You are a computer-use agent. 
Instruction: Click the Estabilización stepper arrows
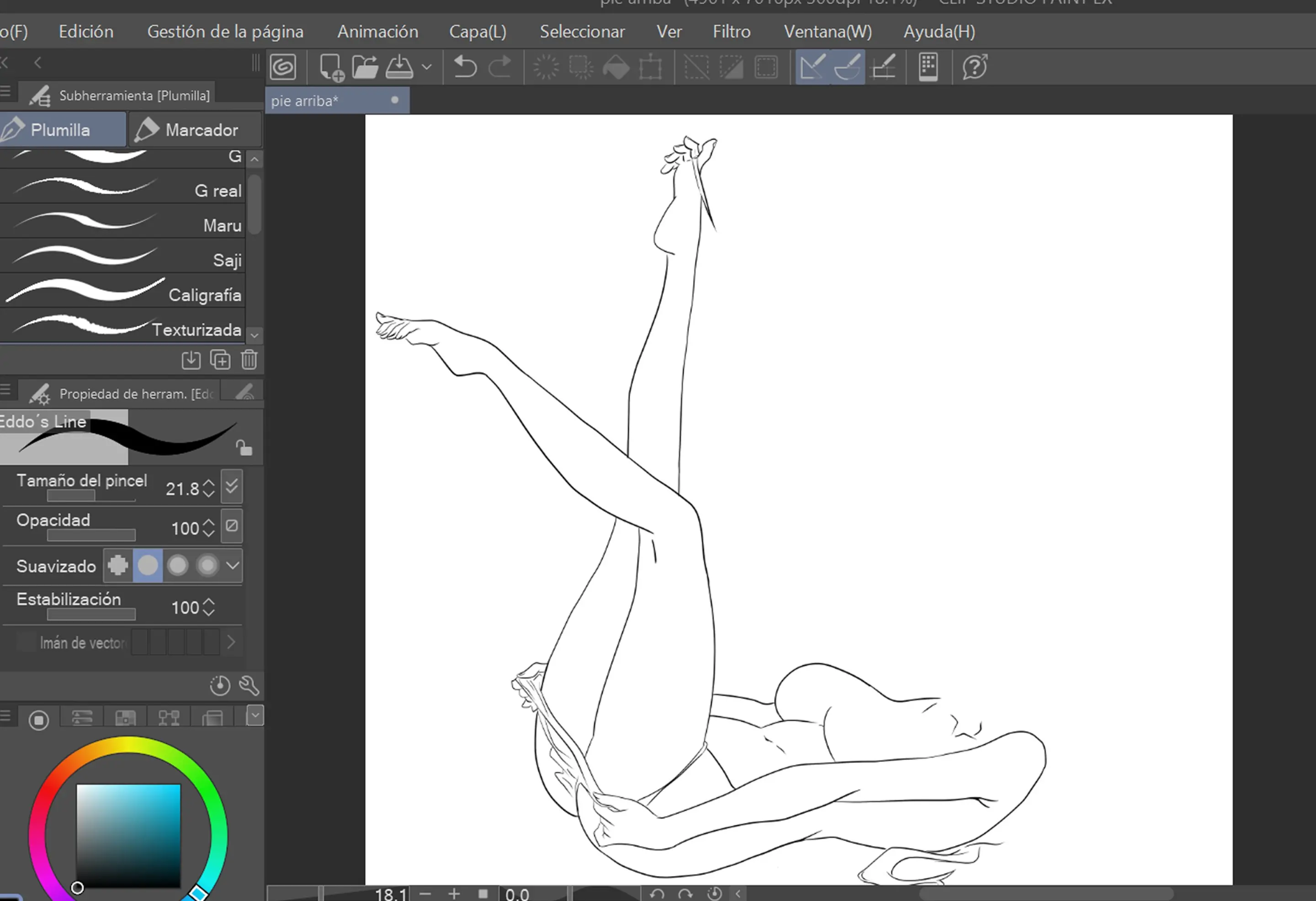[x=208, y=608]
